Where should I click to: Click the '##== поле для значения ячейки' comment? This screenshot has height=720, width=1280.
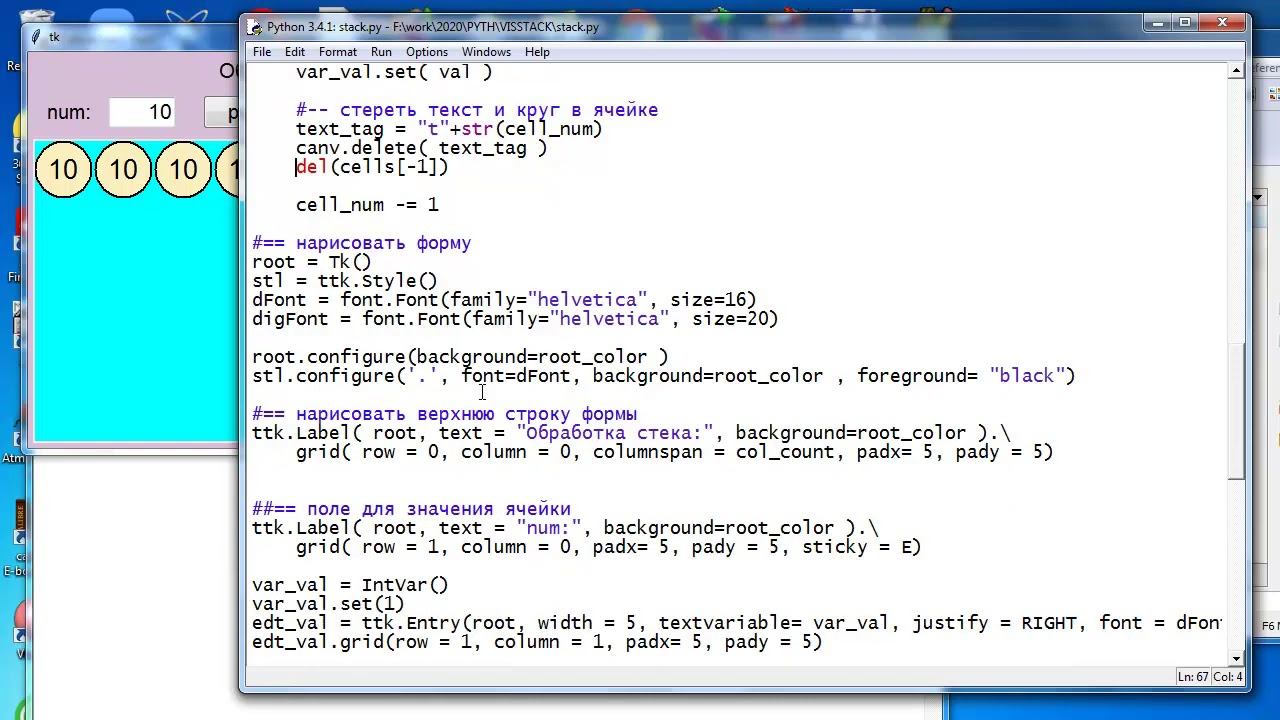[411, 509]
